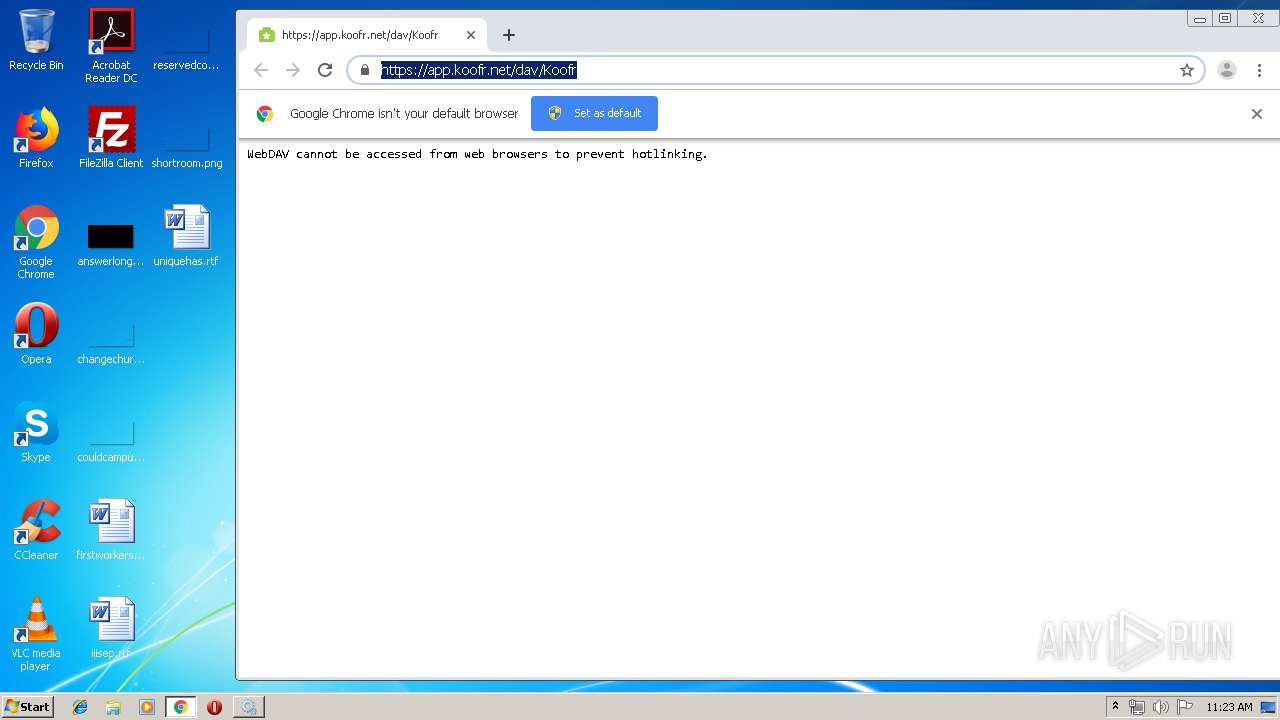Go back to the previous page
1280x720 pixels.
261,70
